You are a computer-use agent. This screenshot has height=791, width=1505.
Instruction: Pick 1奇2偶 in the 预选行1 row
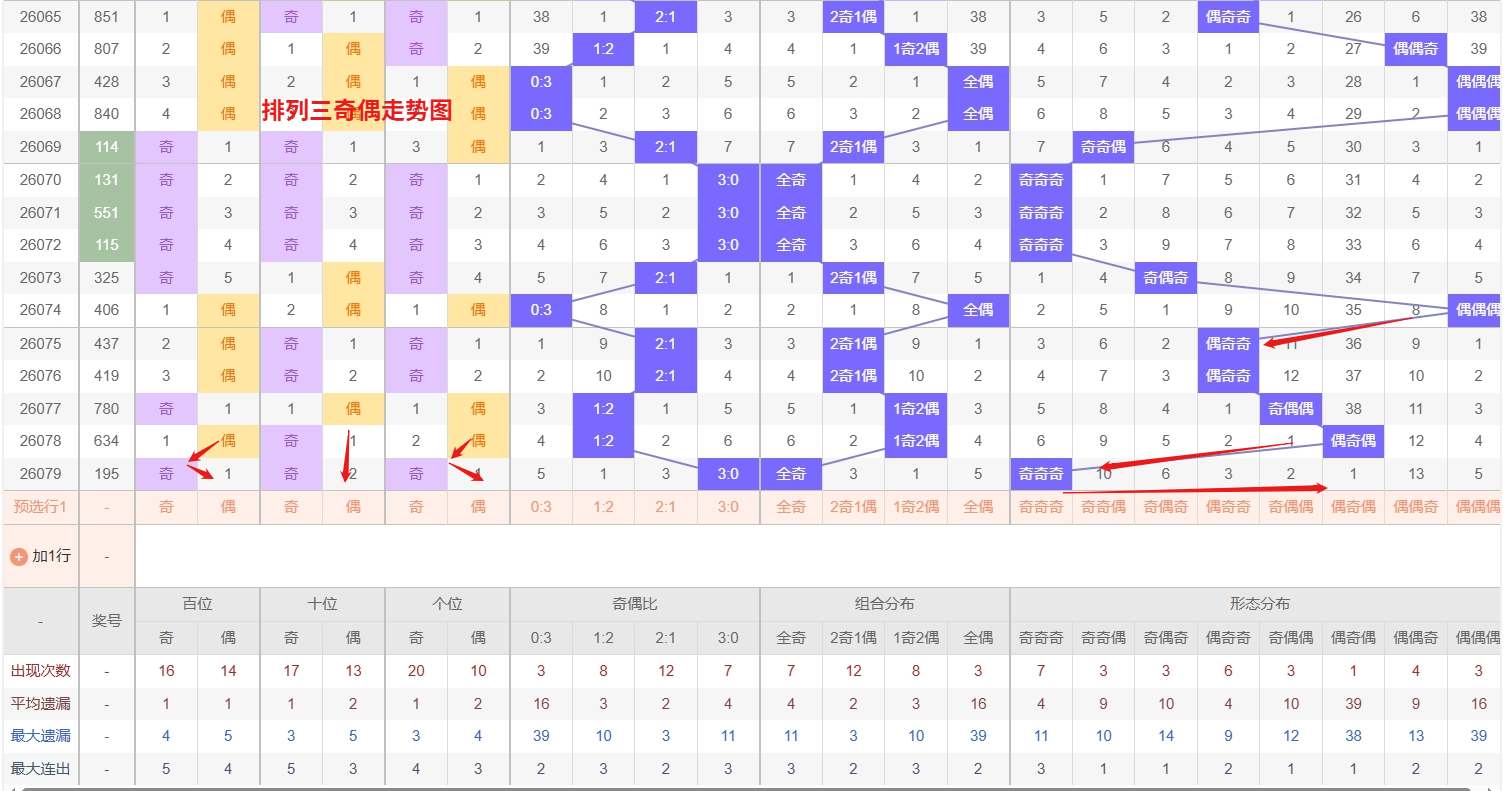916,507
